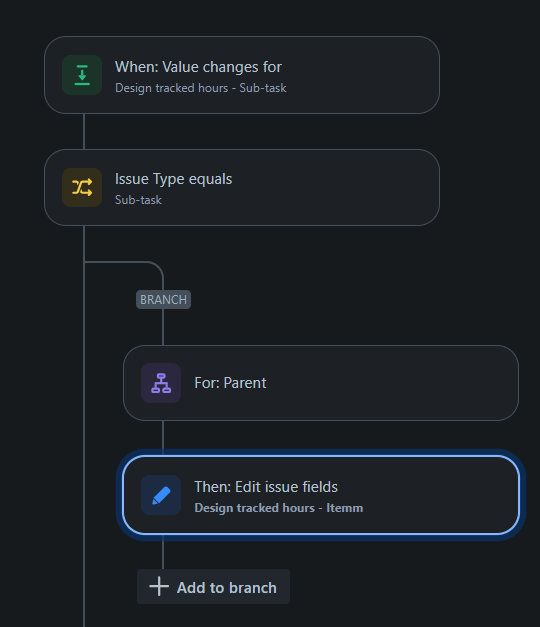Click the 'Sub-task' text under Issue Type
This screenshot has width=540, height=627.
(138, 200)
